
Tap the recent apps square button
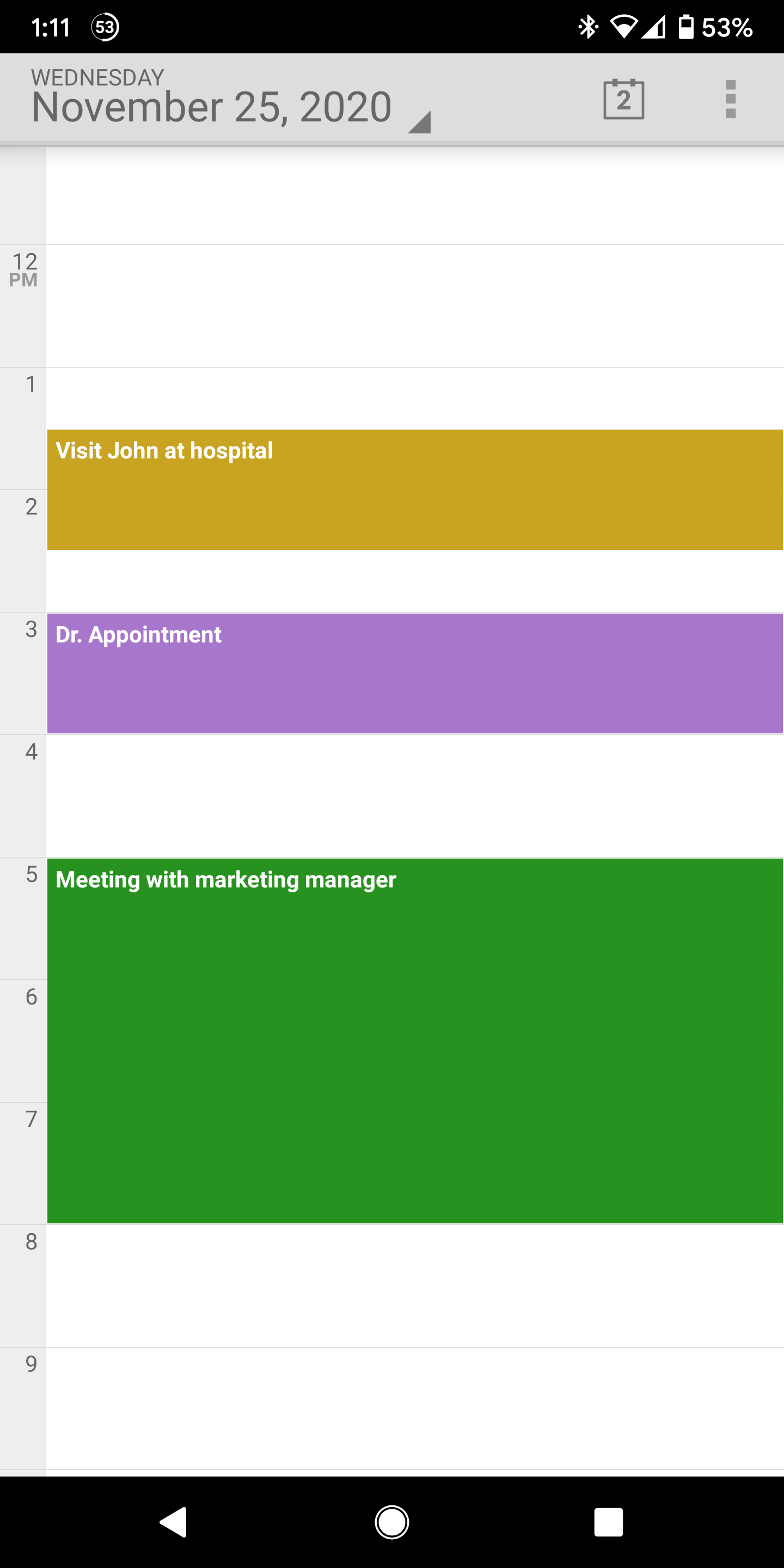click(608, 1522)
